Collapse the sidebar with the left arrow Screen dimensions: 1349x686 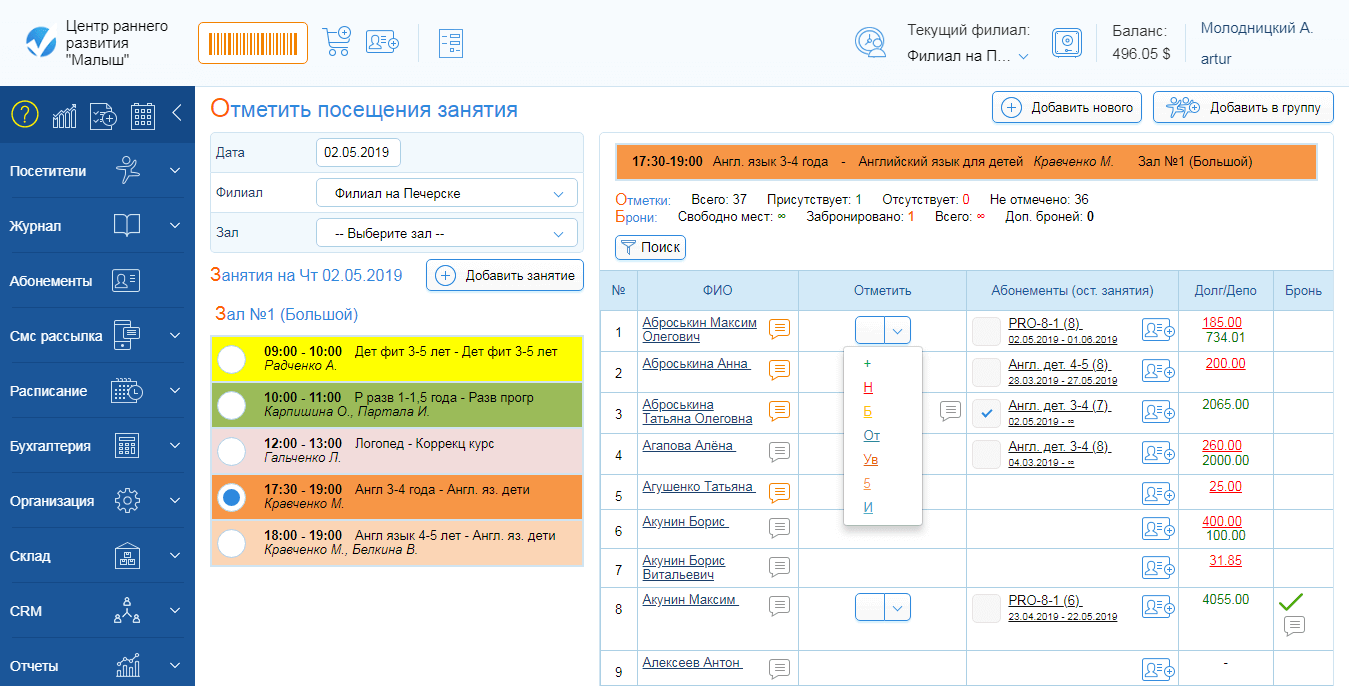177,113
